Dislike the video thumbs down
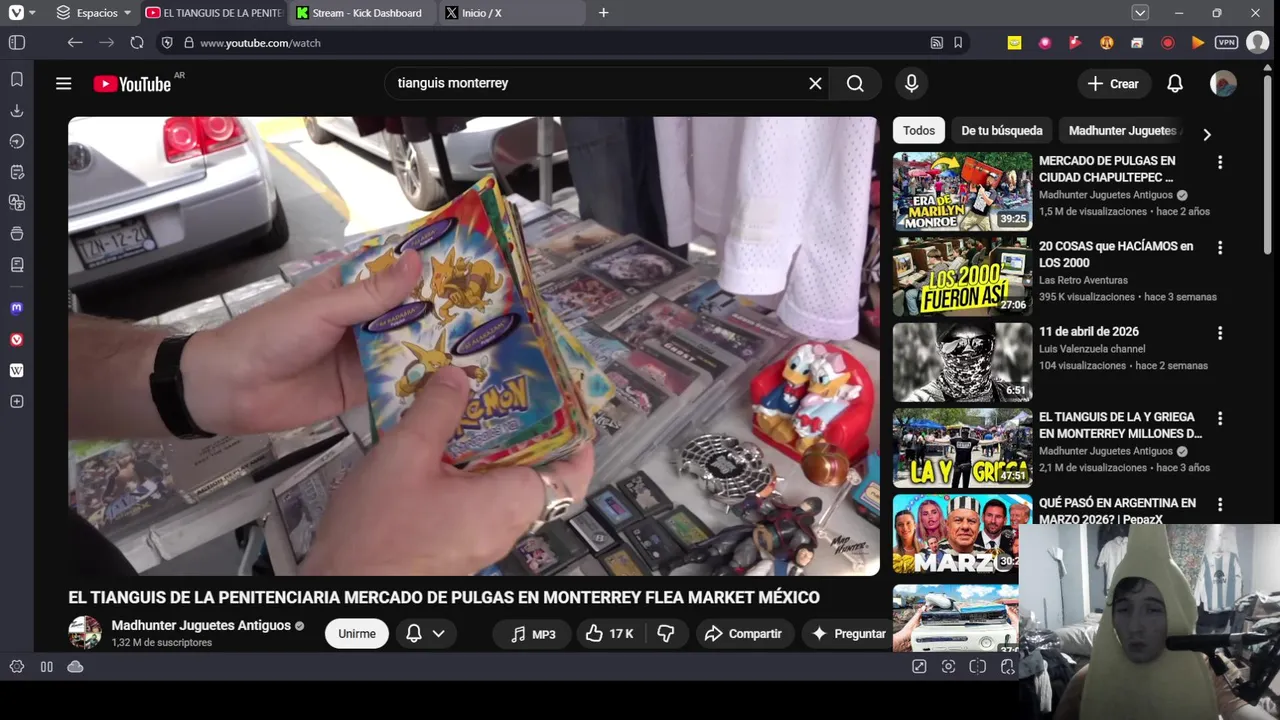Image resolution: width=1280 pixels, height=720 pixels. coord(666,634)
